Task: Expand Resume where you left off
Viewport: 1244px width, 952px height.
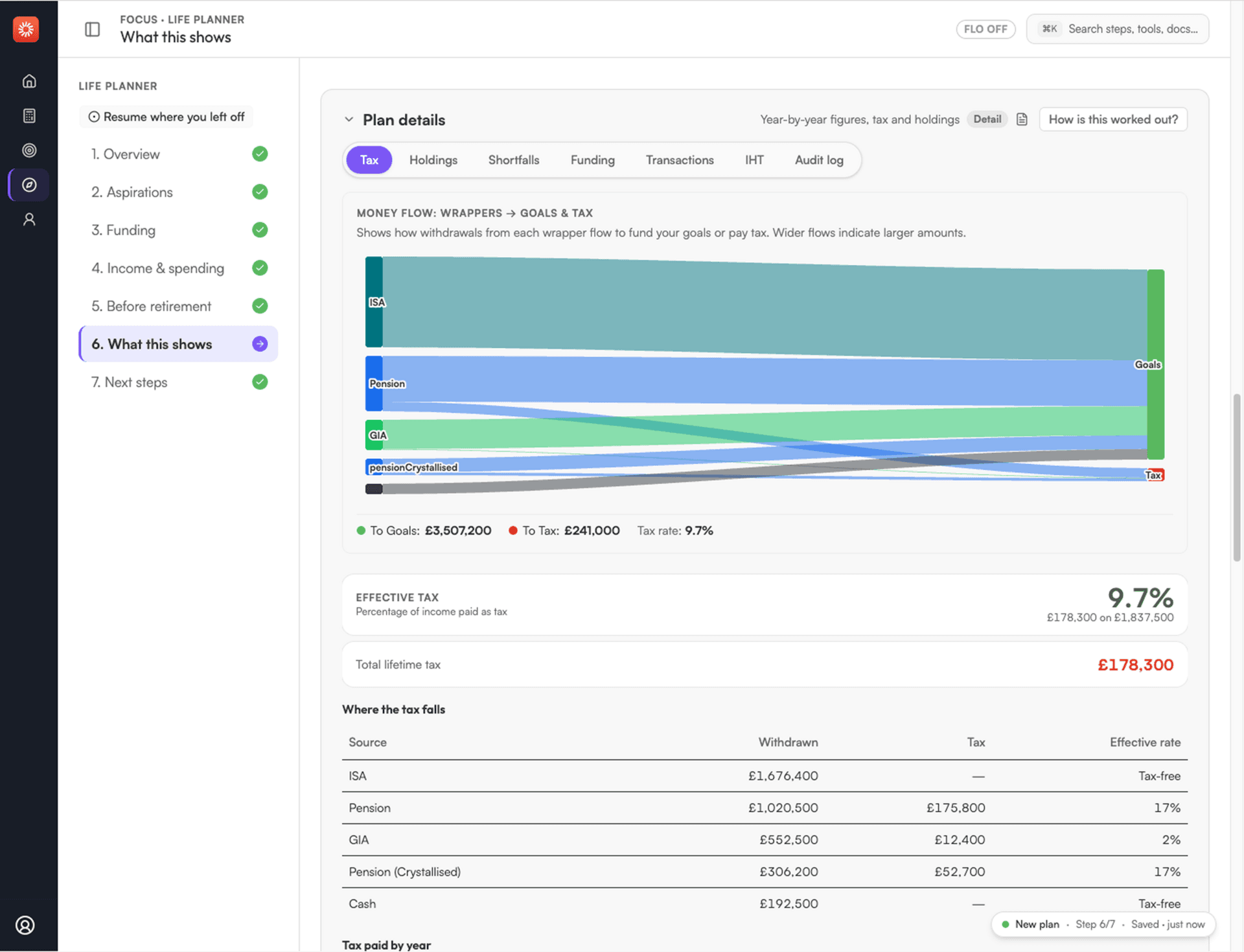Action: tap(167, 117)
